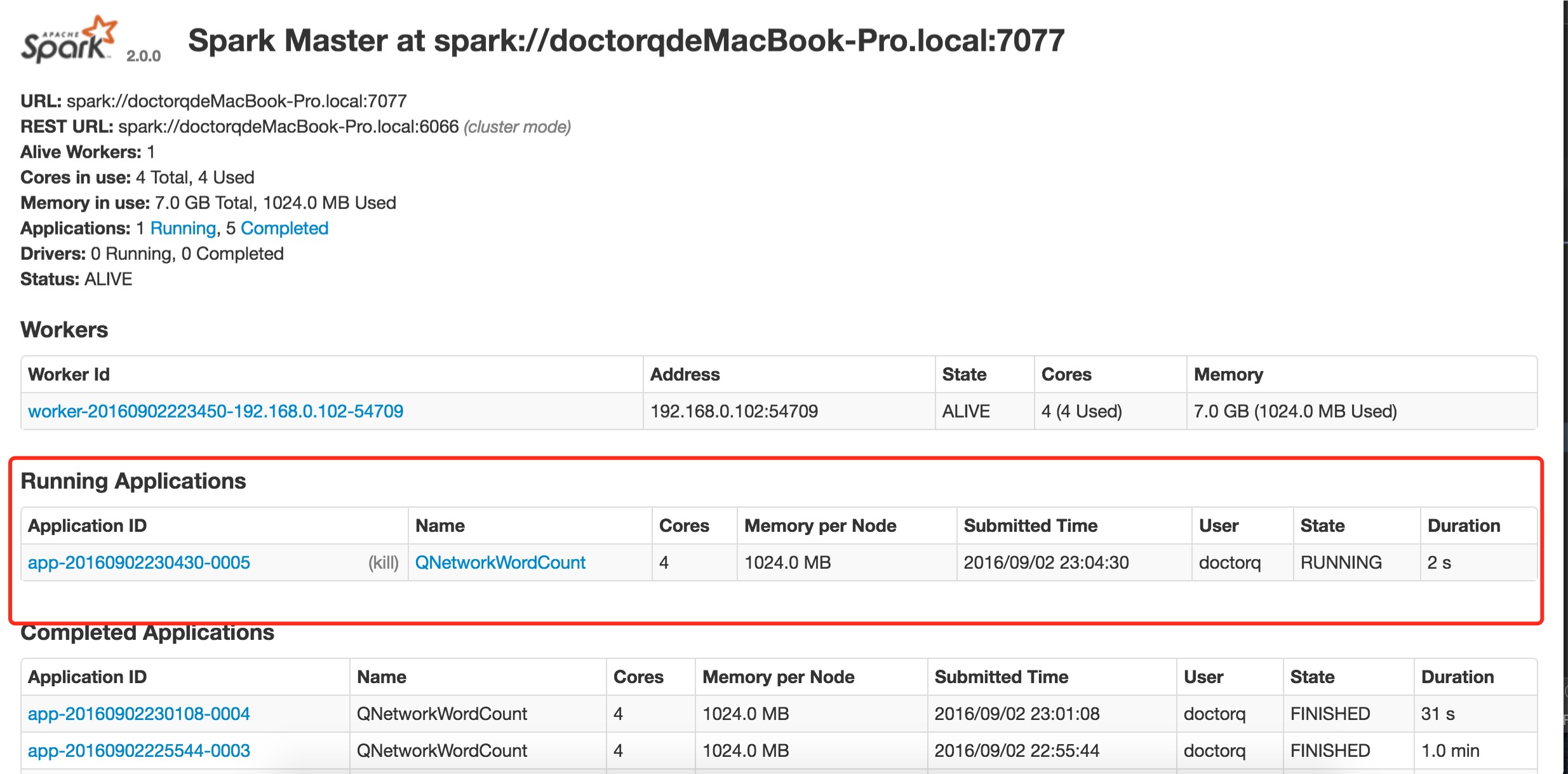Click the Completed Applications heading
This screenshot has height=774, width=1568.
147,633
